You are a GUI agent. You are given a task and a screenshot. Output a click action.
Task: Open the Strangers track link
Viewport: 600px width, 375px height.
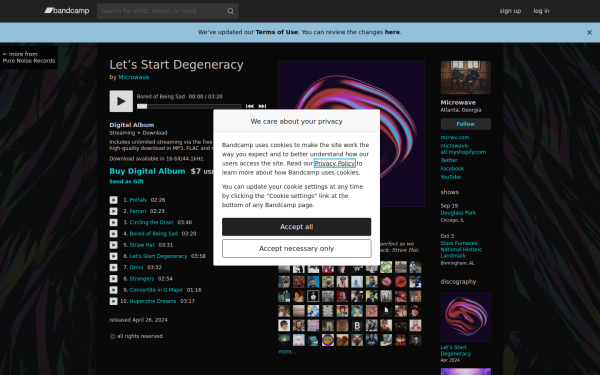142,279
